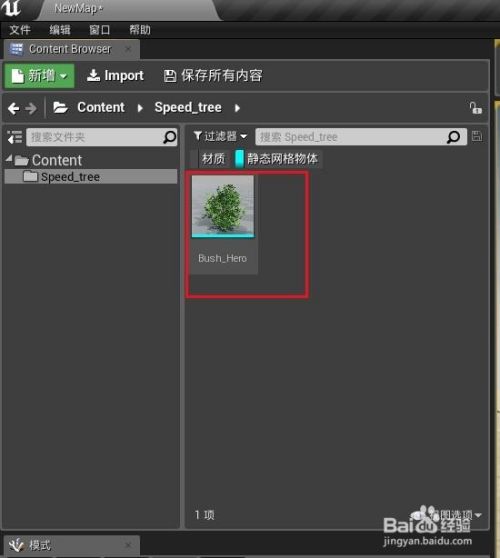Click the Unreal Engine logo icon

[11, 9]
